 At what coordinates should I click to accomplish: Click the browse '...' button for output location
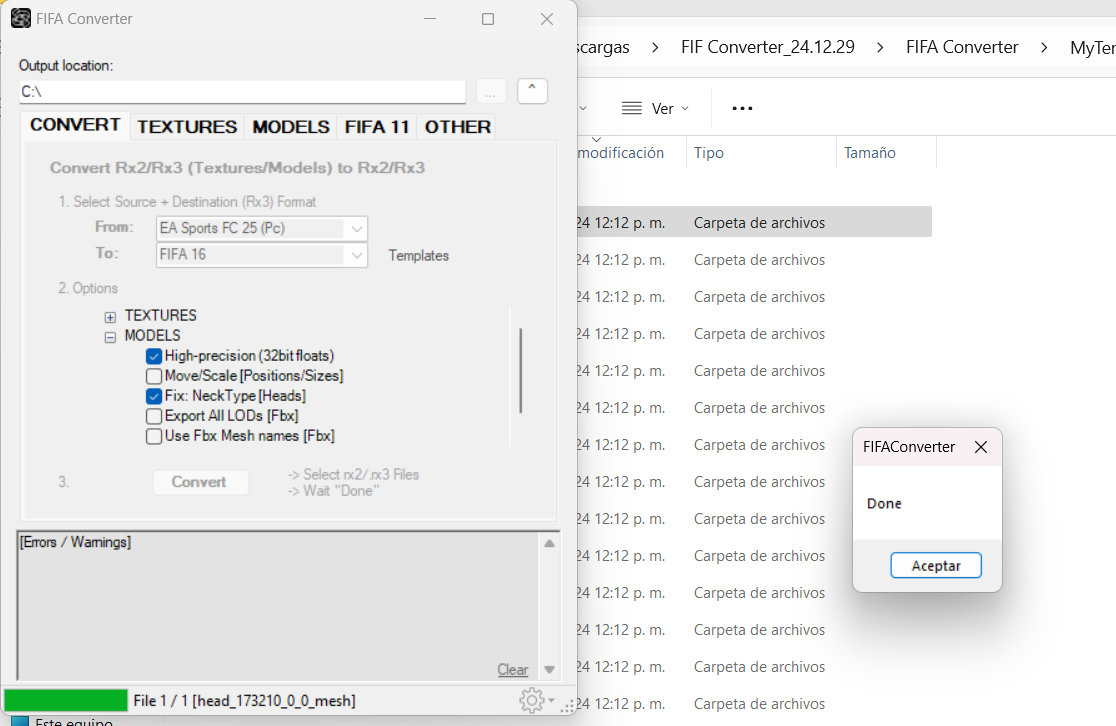[490, 92]
